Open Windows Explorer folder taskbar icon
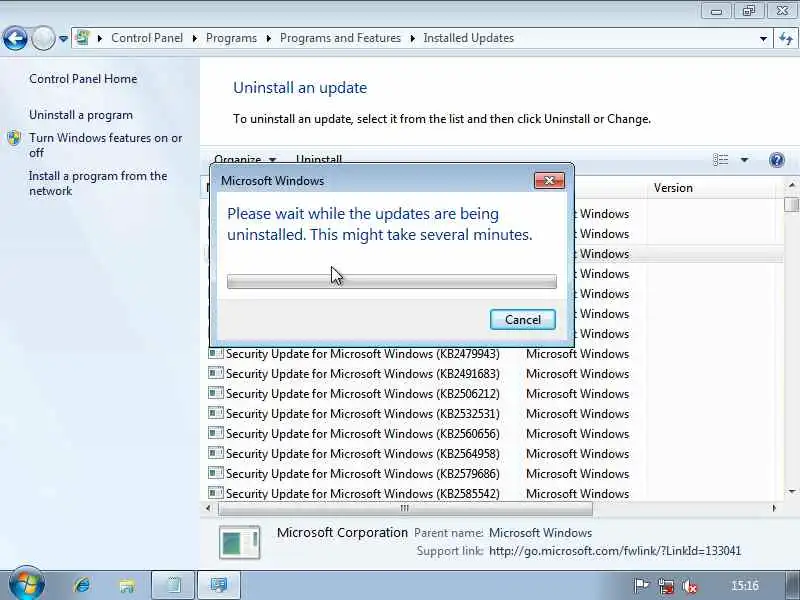Screen dimensions: 800x600 click(127, 585)
